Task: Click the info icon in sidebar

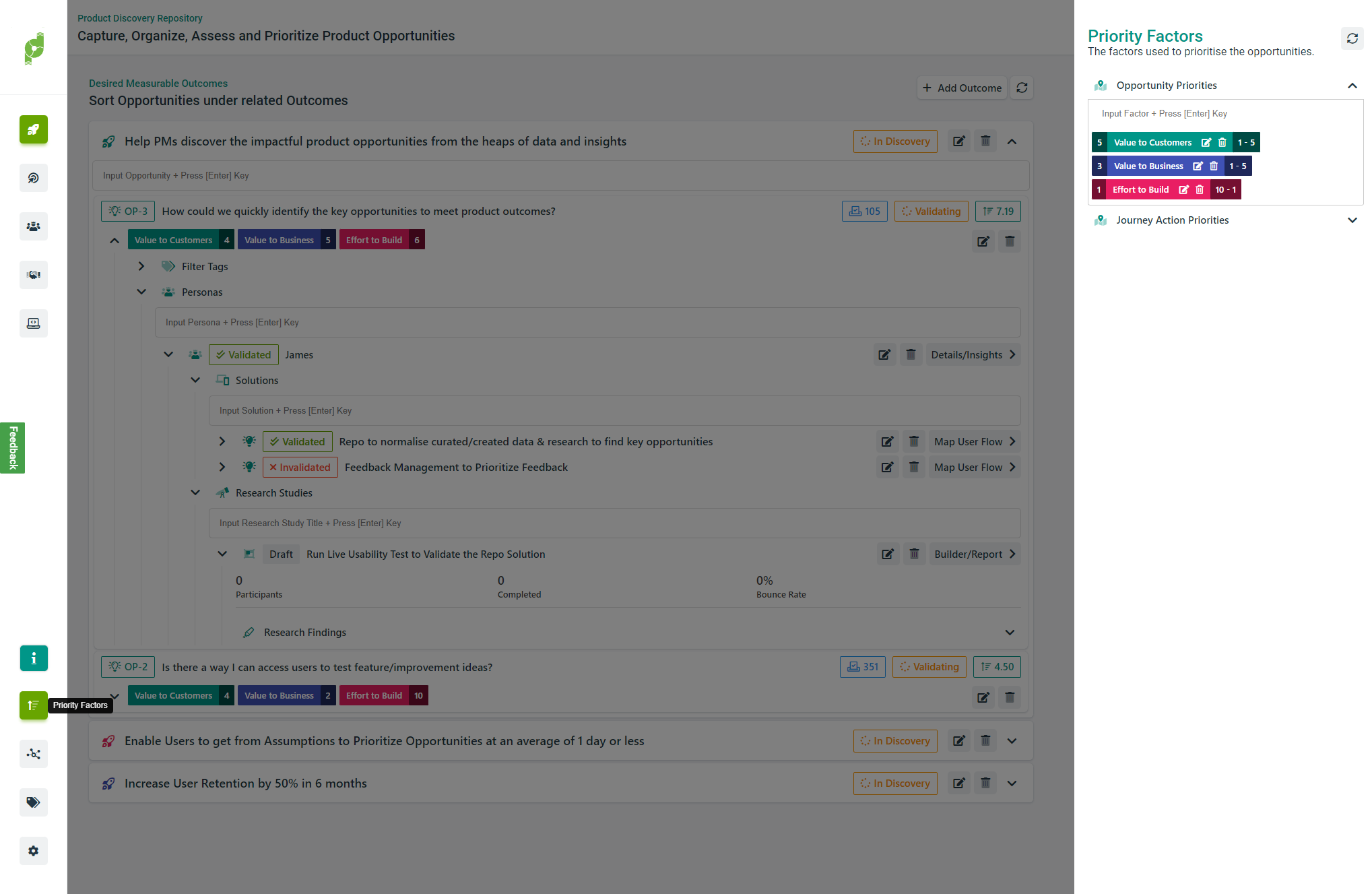Action: point(33,658)
